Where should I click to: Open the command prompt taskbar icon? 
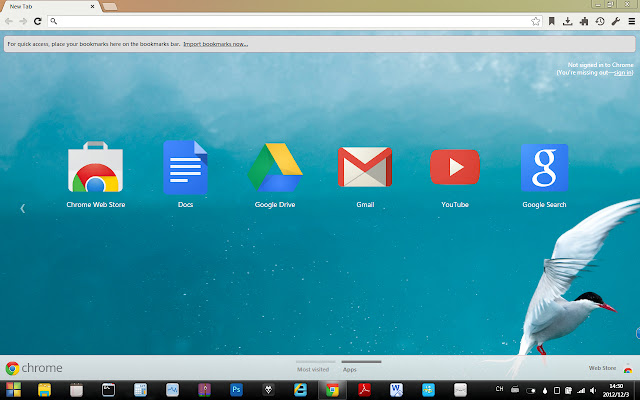coord(108,390)
